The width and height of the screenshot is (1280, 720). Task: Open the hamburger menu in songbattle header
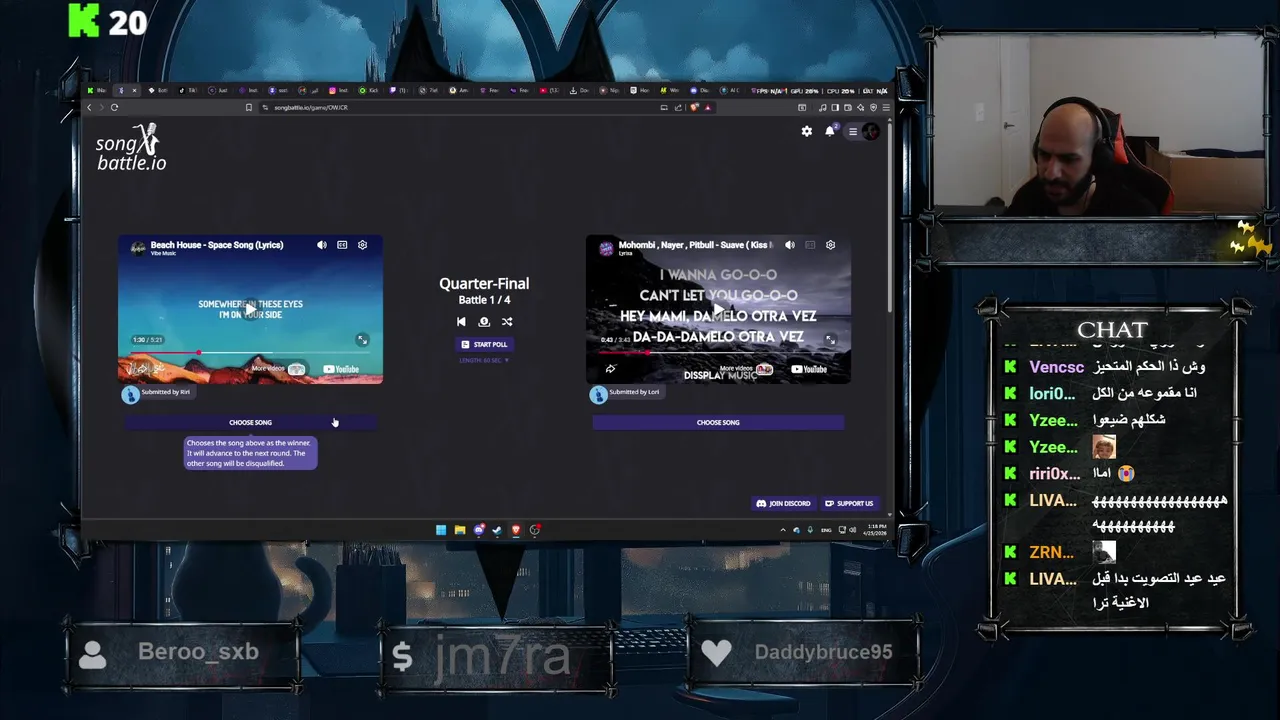852,131
